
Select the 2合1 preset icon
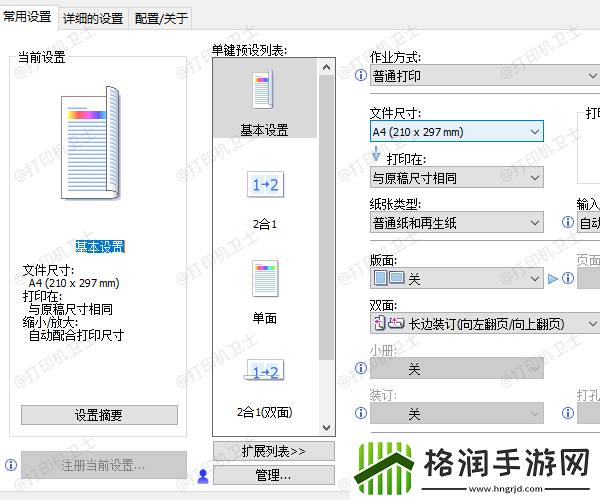pyautogui.click(x=265, y=184)
